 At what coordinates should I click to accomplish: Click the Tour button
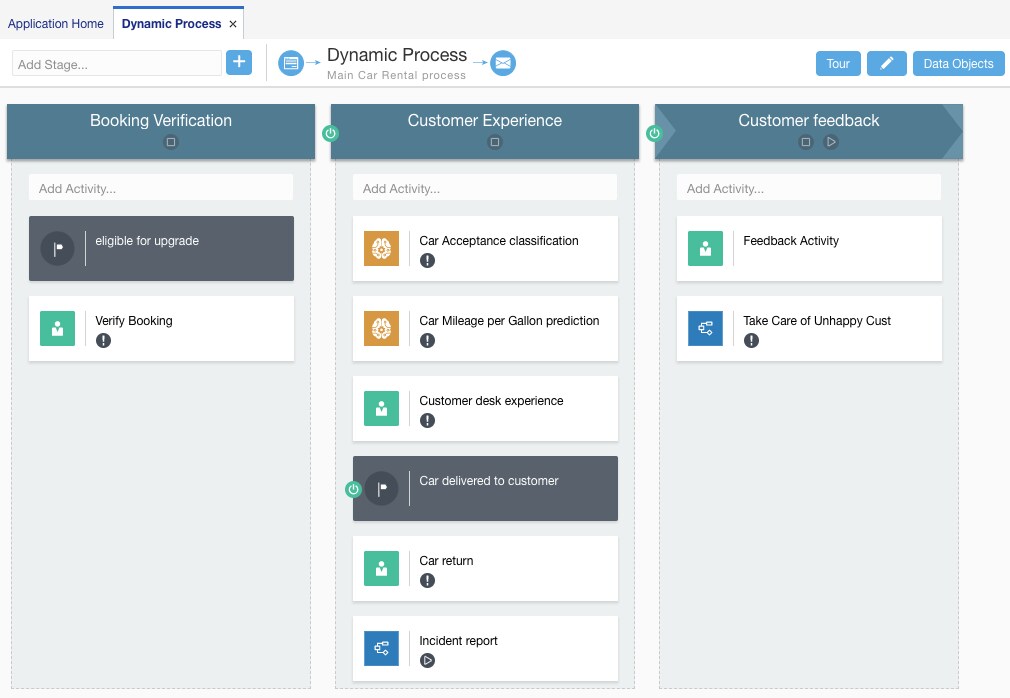point(838,63)
